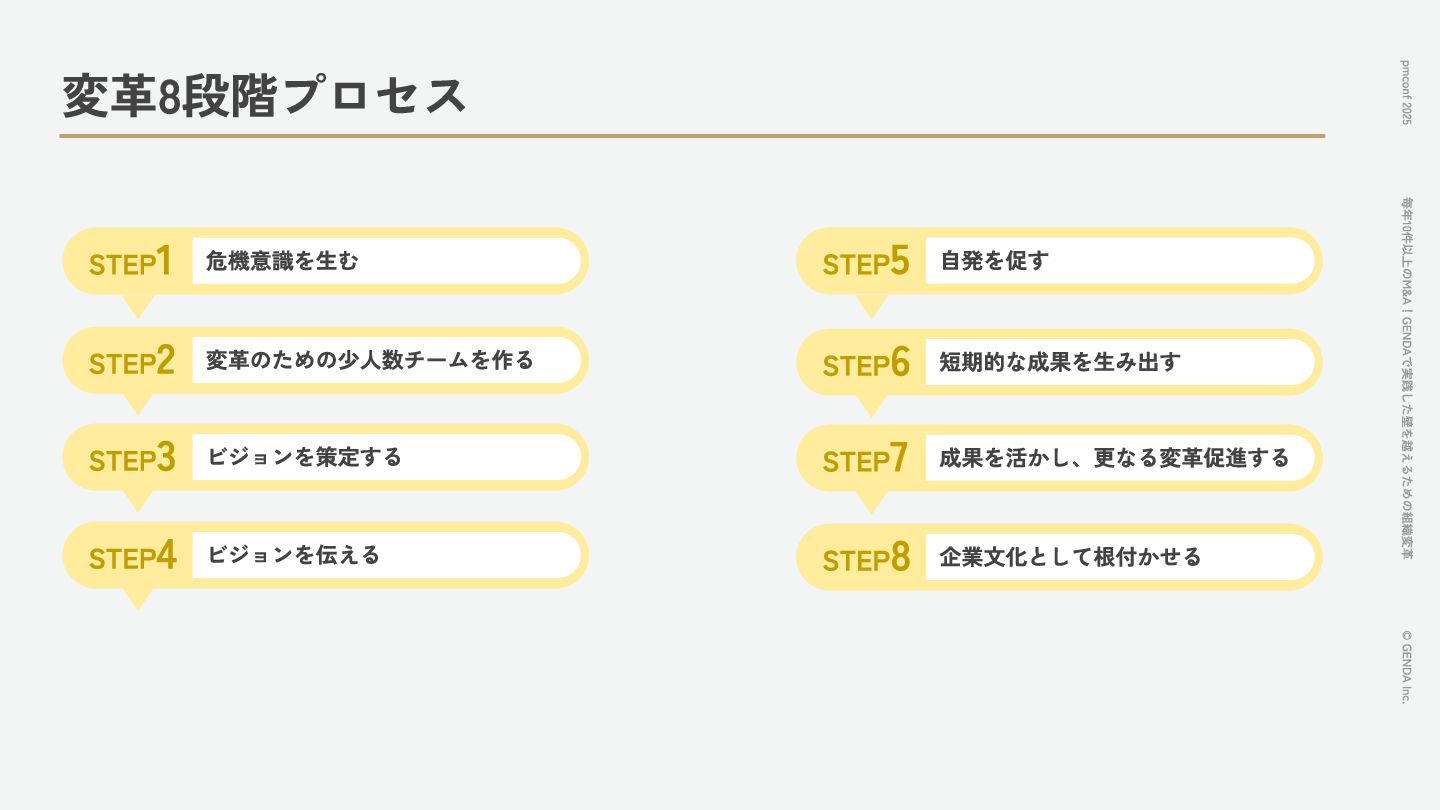Click the 成果を活かし、更なる変革促進する text box

1119,458
